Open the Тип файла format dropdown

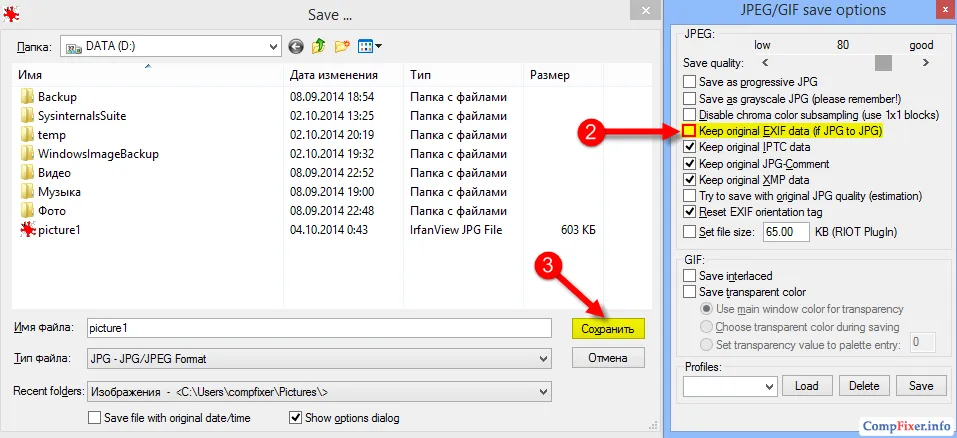tap(544, 359)
